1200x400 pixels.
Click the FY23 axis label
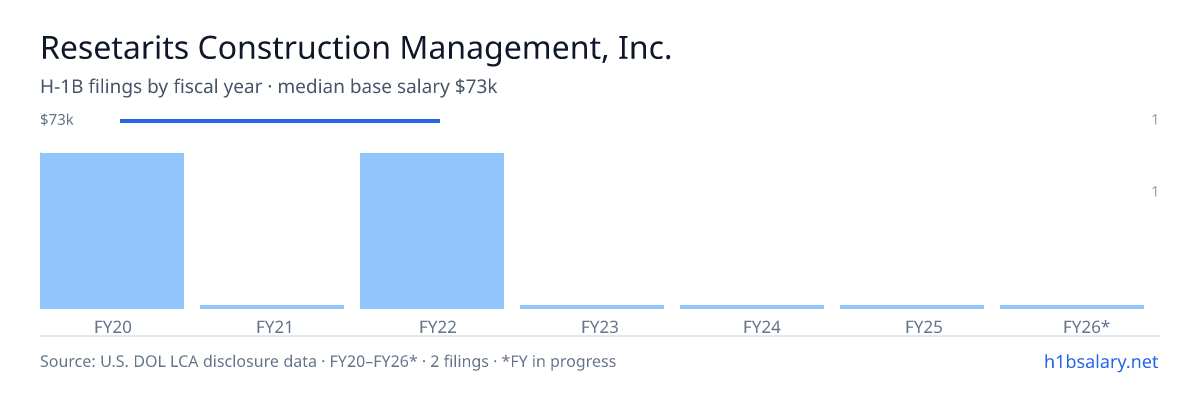pos(592,326)
